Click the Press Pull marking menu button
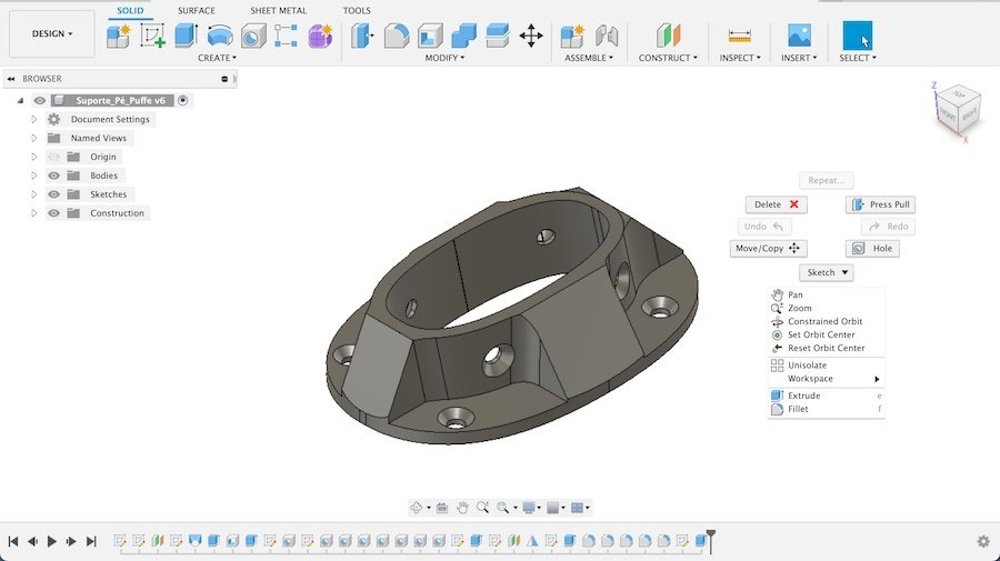The height and width of the screenshot is (561, 1000). coord(880,205)
